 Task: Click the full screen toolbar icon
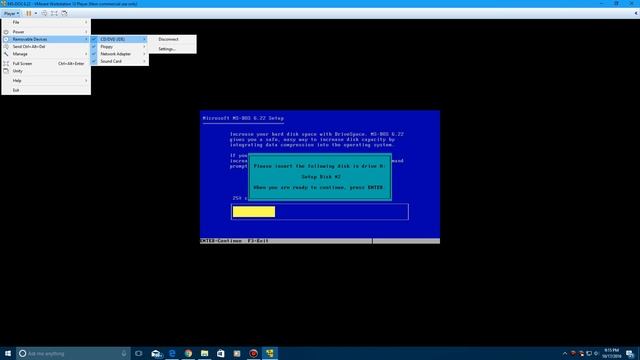point(54,13)
